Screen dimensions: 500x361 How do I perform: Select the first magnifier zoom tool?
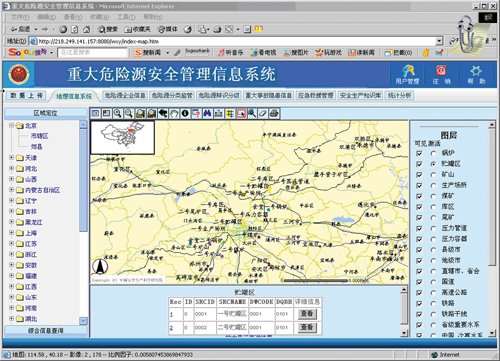(x=118, y=114)
